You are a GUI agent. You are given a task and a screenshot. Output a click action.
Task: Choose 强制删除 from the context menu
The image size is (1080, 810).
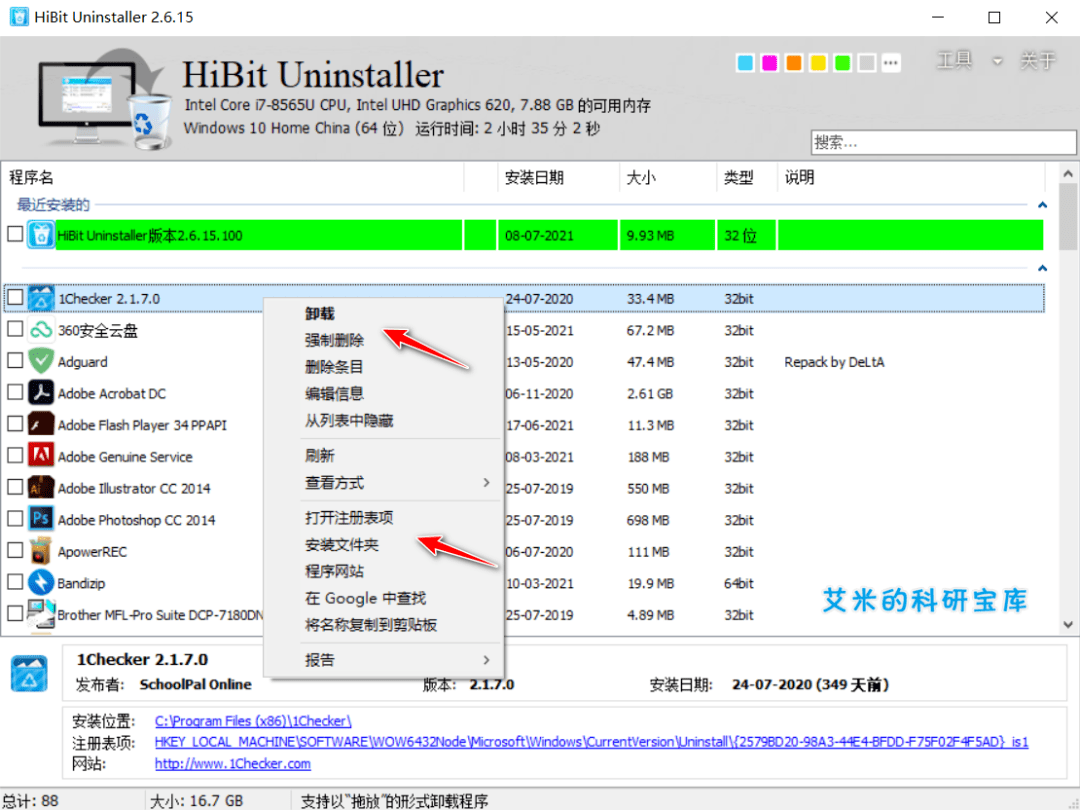click(334, 340)
